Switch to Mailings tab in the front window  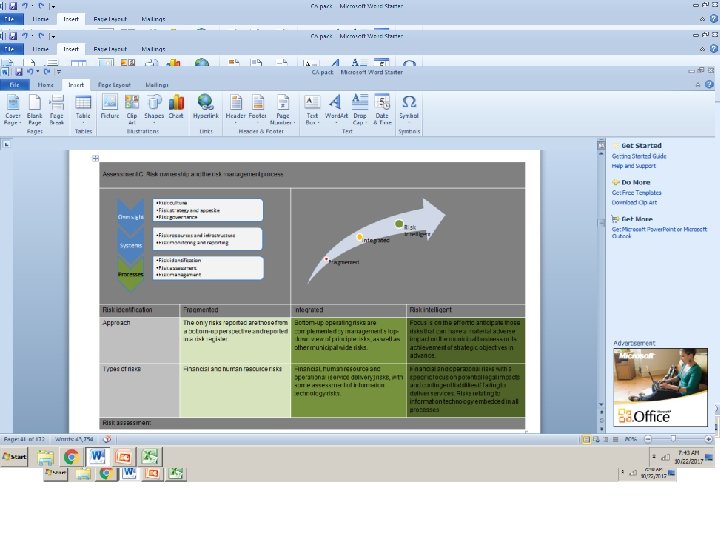(157, 84)
